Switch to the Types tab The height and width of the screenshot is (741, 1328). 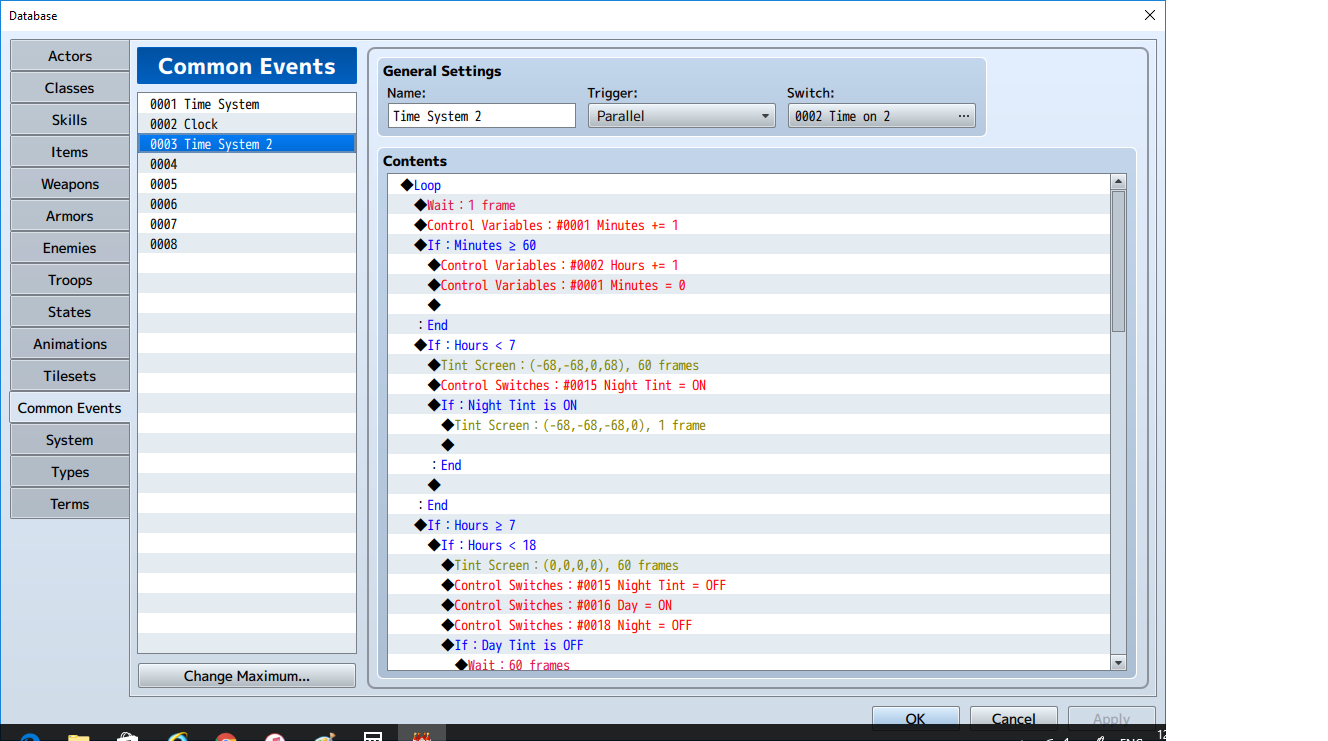pyautogui.click(x=70, y=472)
